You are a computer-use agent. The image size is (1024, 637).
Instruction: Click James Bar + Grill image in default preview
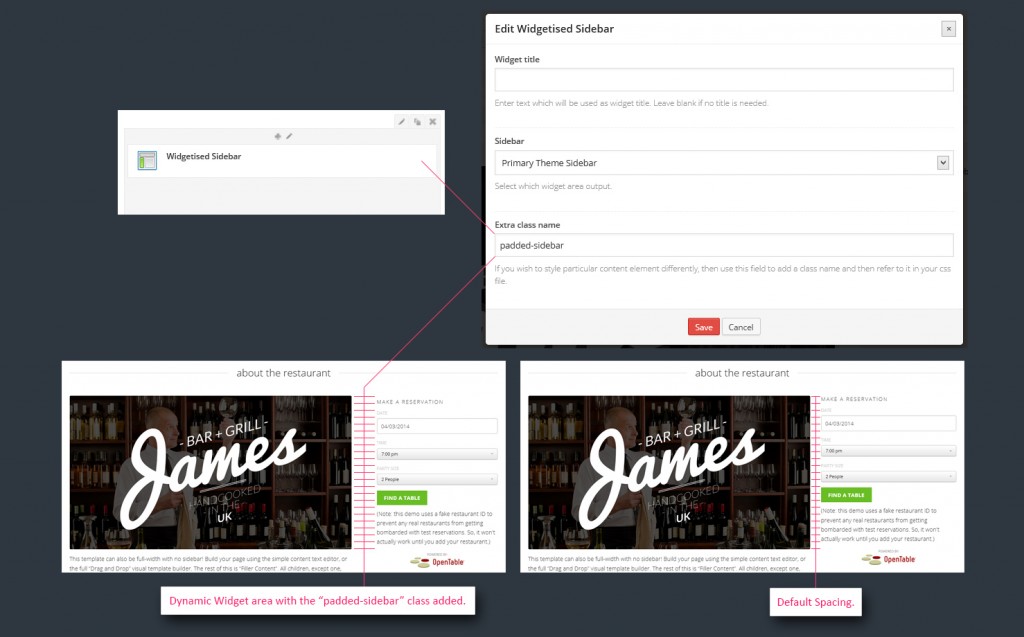point(669,472)
